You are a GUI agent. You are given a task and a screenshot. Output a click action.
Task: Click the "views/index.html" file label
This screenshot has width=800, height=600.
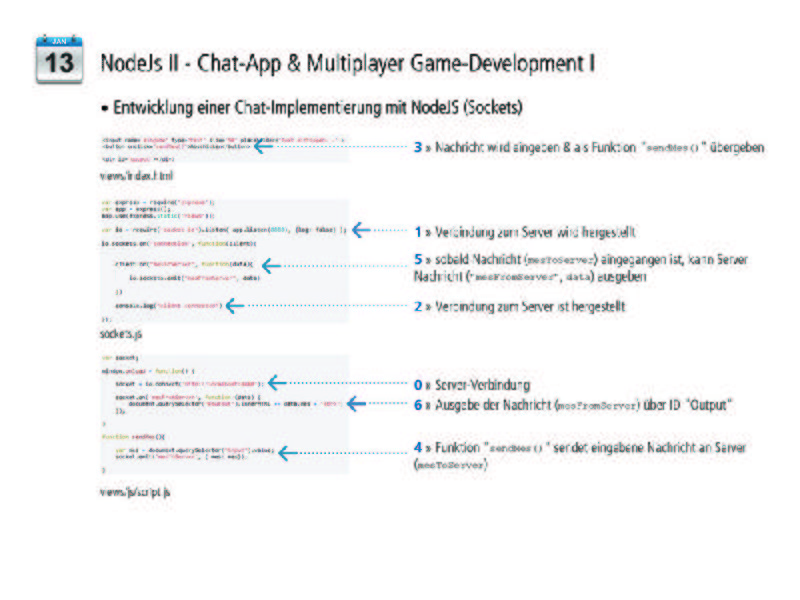coord(137,176)
